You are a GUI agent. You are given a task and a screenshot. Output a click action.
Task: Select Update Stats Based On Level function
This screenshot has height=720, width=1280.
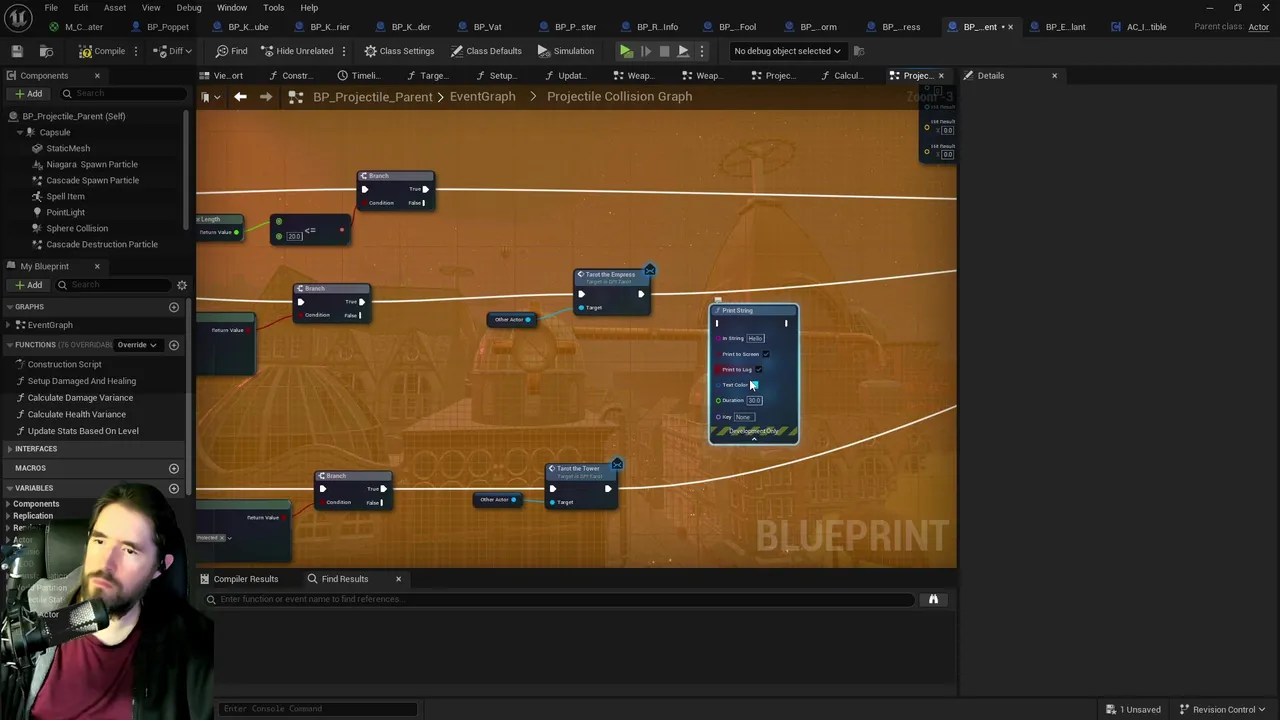click(x=83, y=431)
